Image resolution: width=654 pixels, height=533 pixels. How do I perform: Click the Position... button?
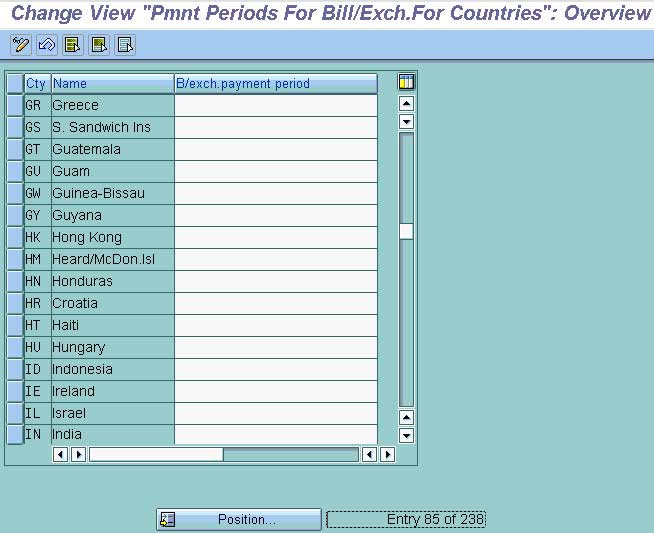pyautogui.click(x=239, y=519)
